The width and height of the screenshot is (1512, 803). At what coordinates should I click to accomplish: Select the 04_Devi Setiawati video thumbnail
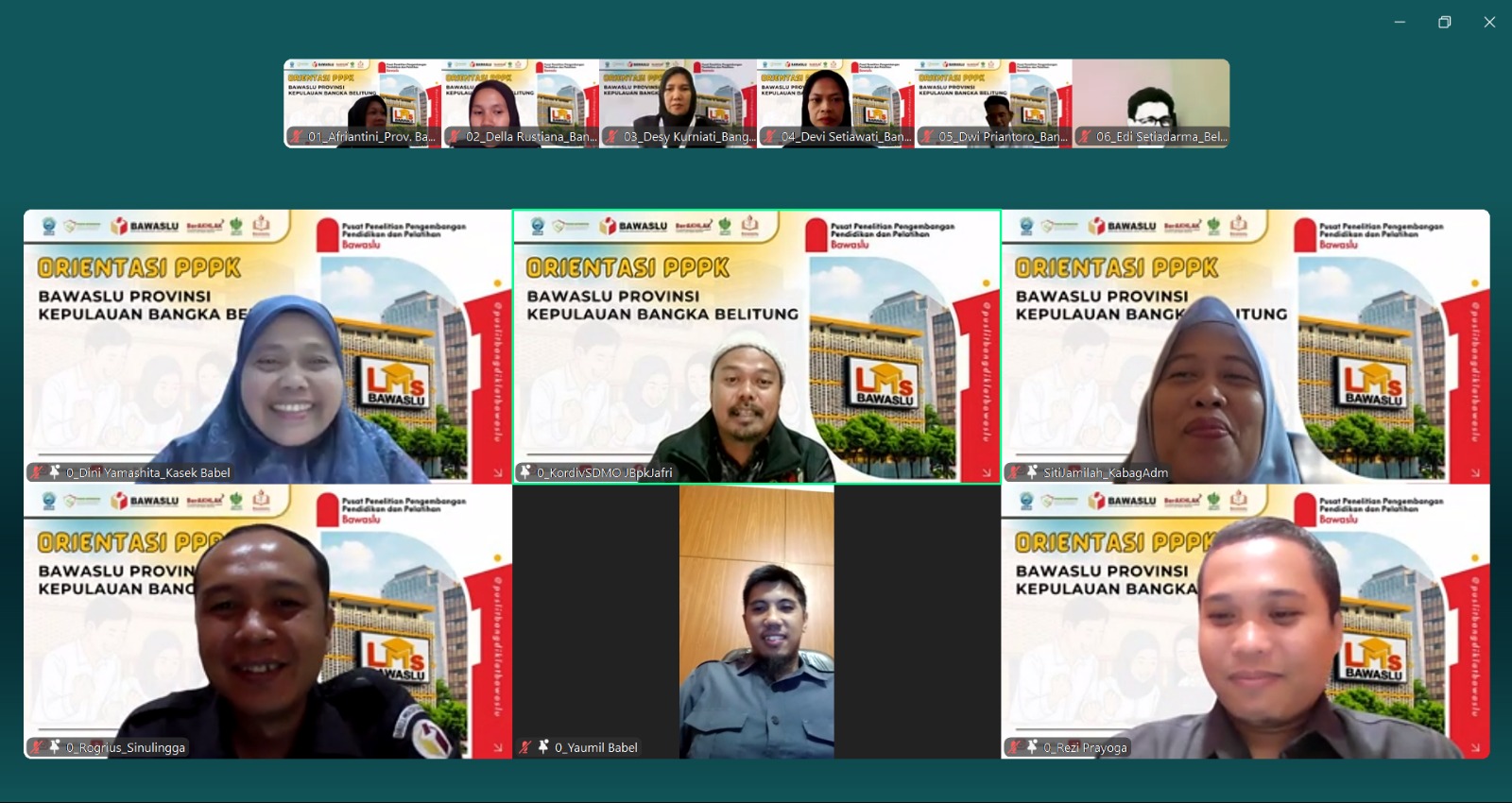click(x=835, y=103)
